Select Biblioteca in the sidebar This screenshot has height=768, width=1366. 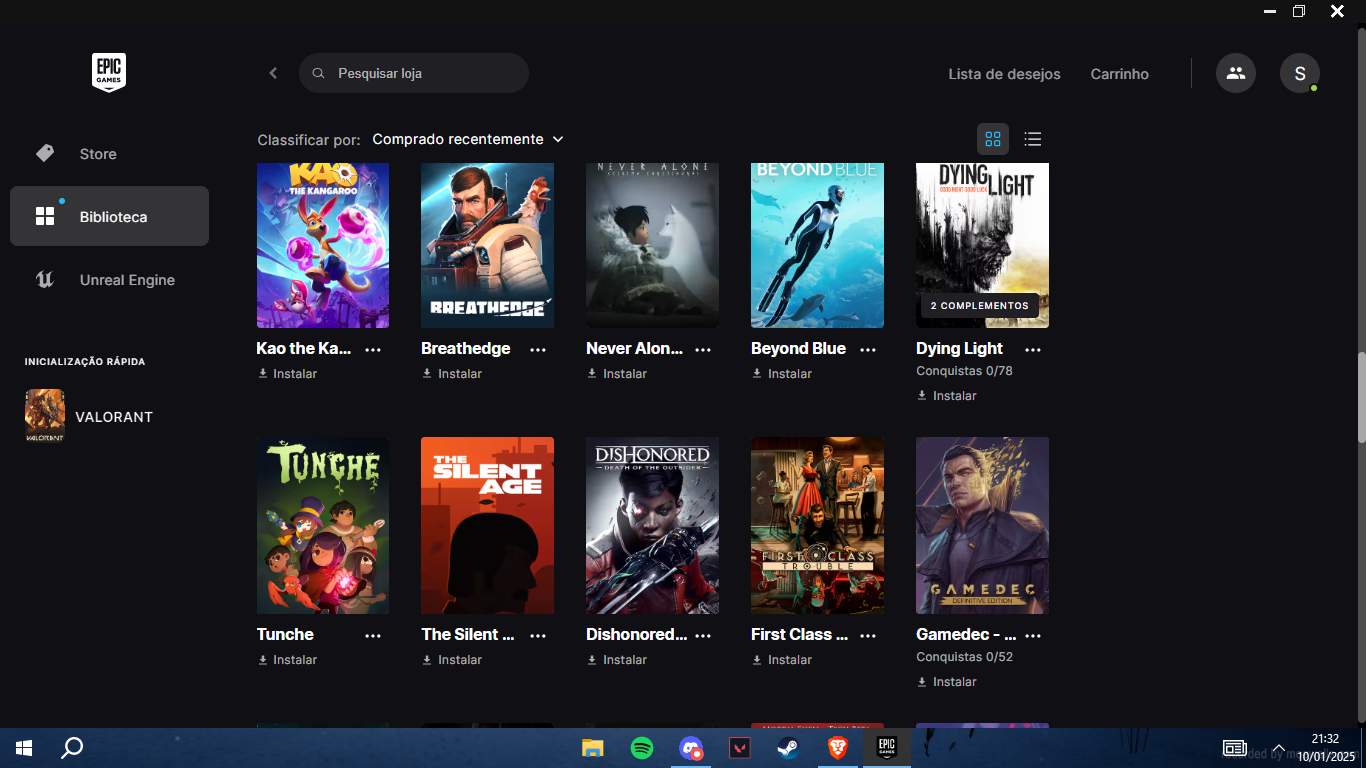click(x=109, y=216)
